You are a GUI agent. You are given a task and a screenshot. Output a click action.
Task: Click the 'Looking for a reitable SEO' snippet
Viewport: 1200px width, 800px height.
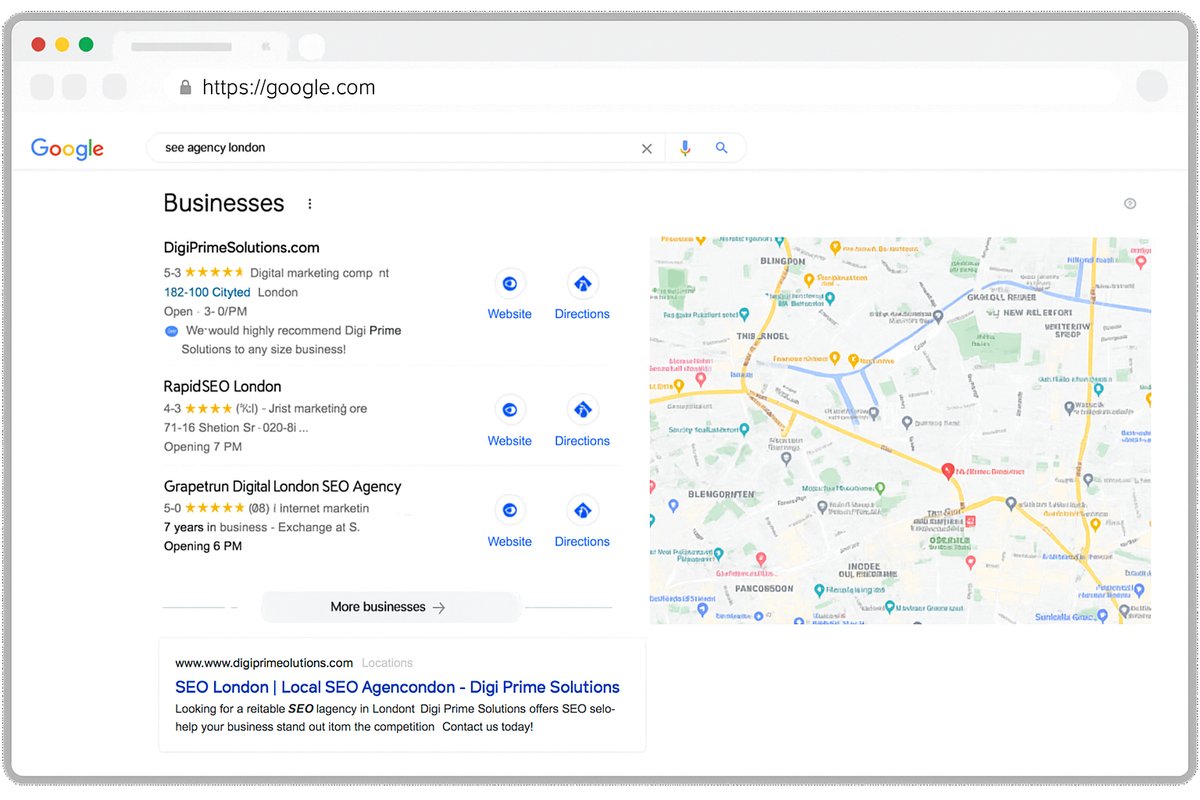pos(395,718)
